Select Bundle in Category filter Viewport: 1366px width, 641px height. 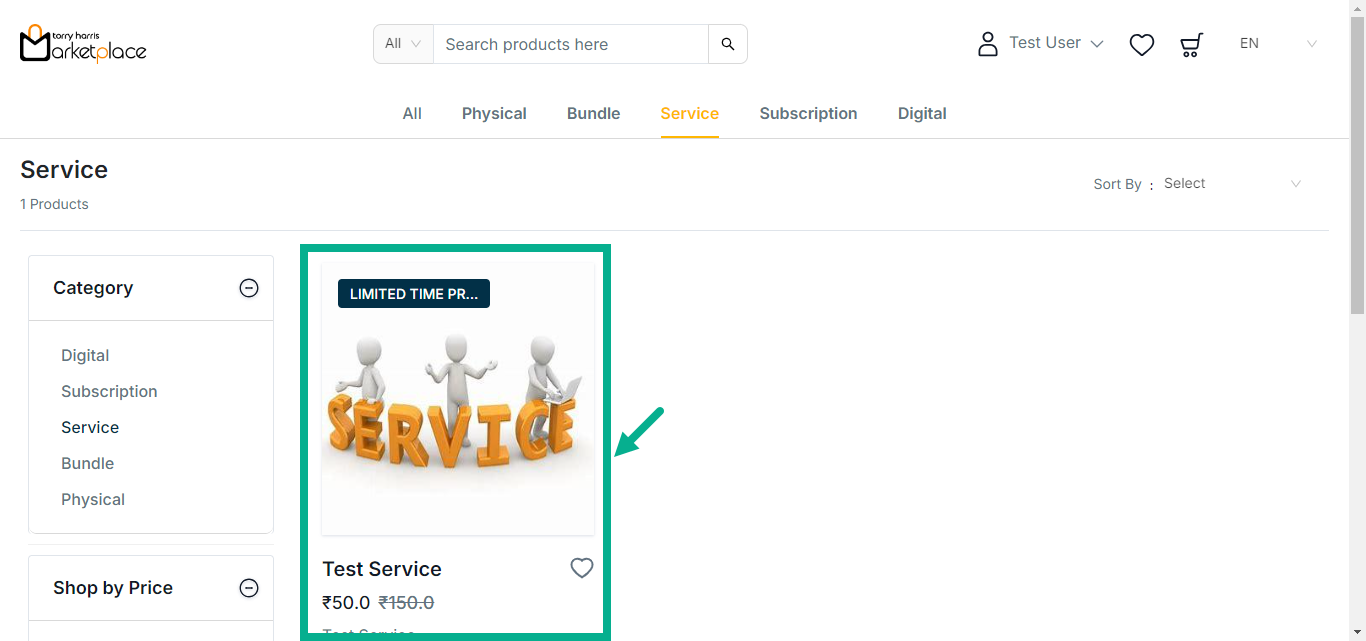click(88, 463)
